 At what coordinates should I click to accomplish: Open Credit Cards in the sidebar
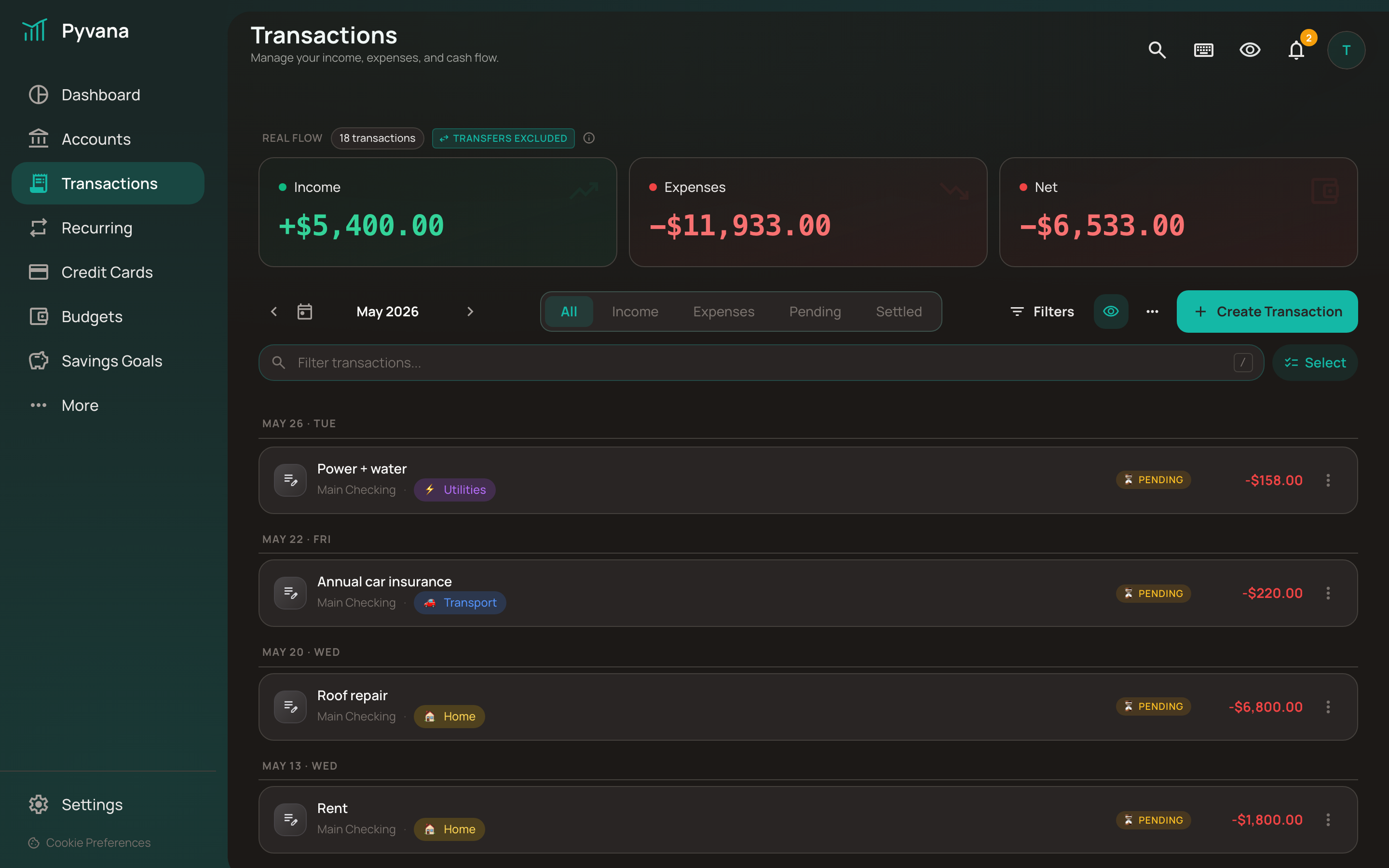[x=108, y=272]
